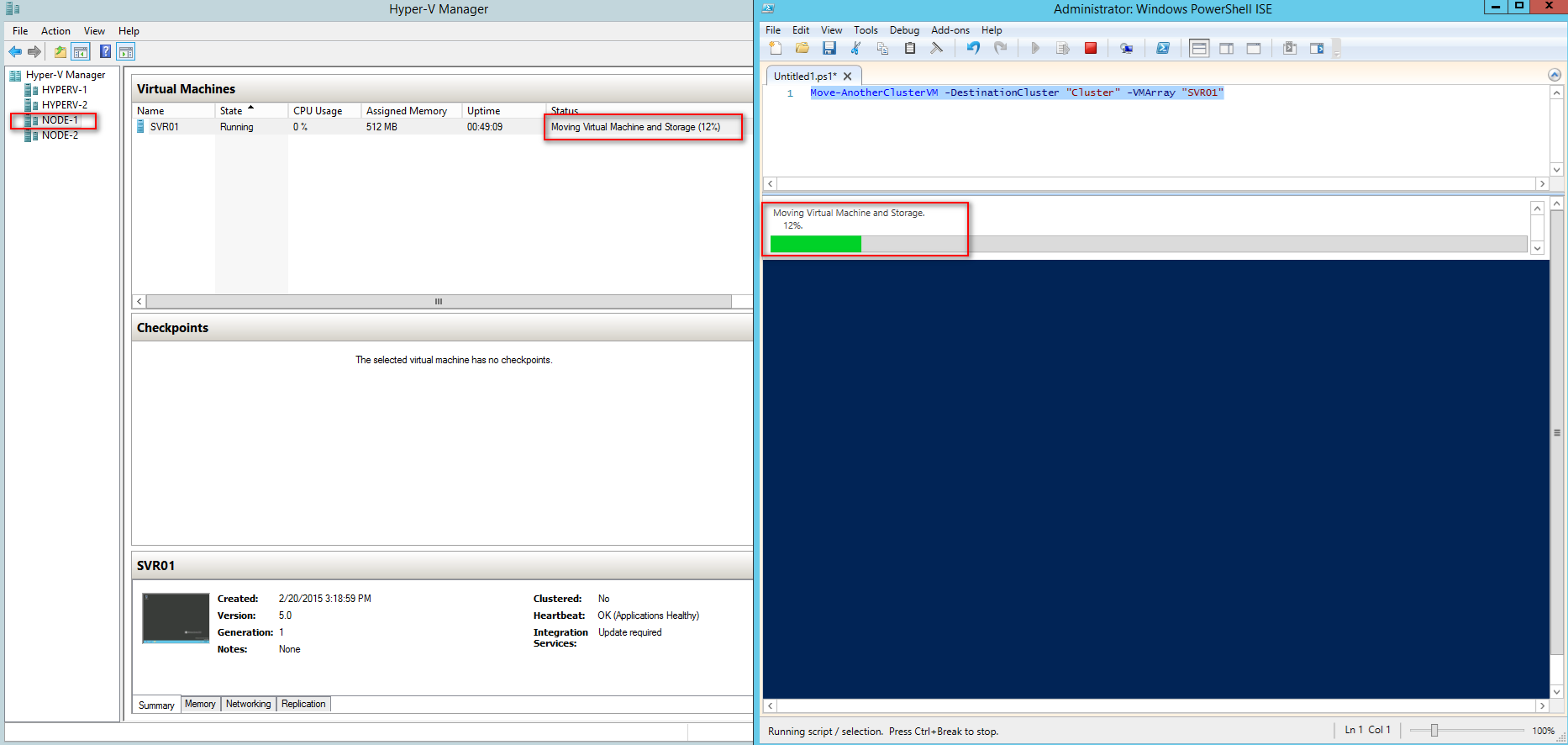Sort by Assigned Memory column header
1568x745 pixels.
pyautogui.click(x=411, y=111)
